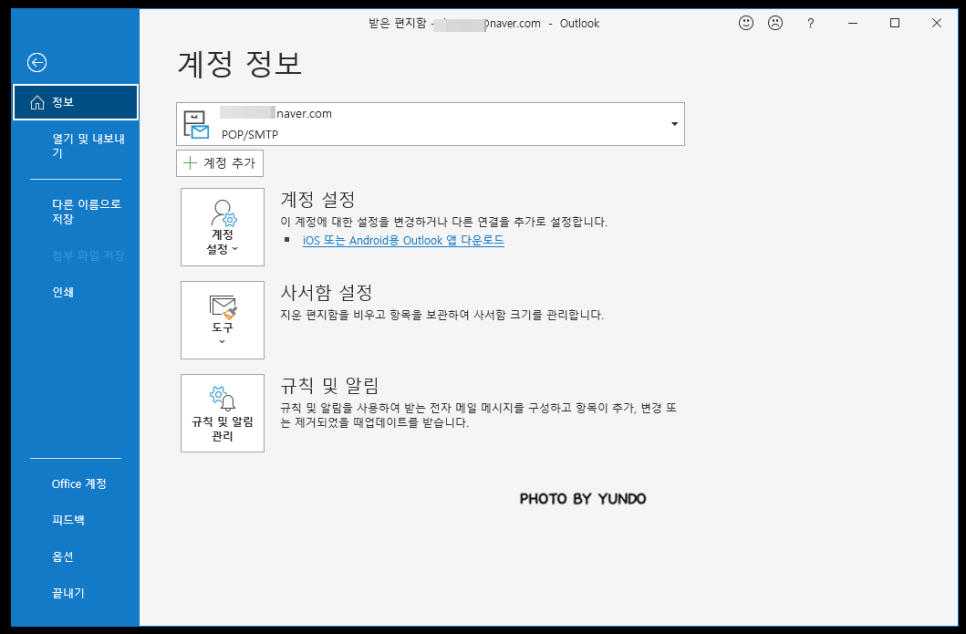Click the 규칙 및 알림 heading text

330,385
